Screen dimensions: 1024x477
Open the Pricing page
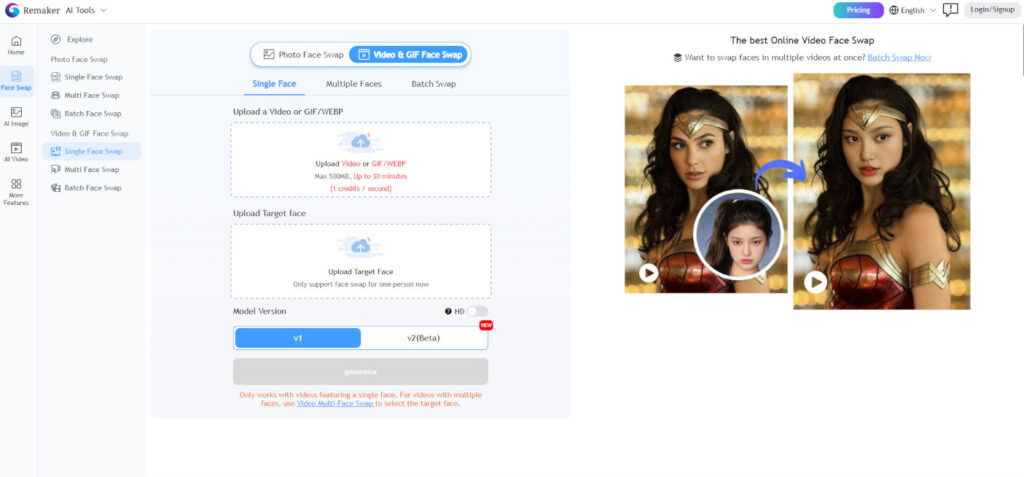point(858,10)
